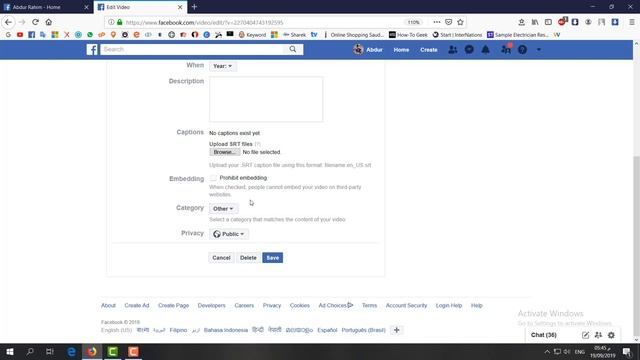
Task: Open the Library icon in Firefox toolbar
Action: [x=535, y=22]
